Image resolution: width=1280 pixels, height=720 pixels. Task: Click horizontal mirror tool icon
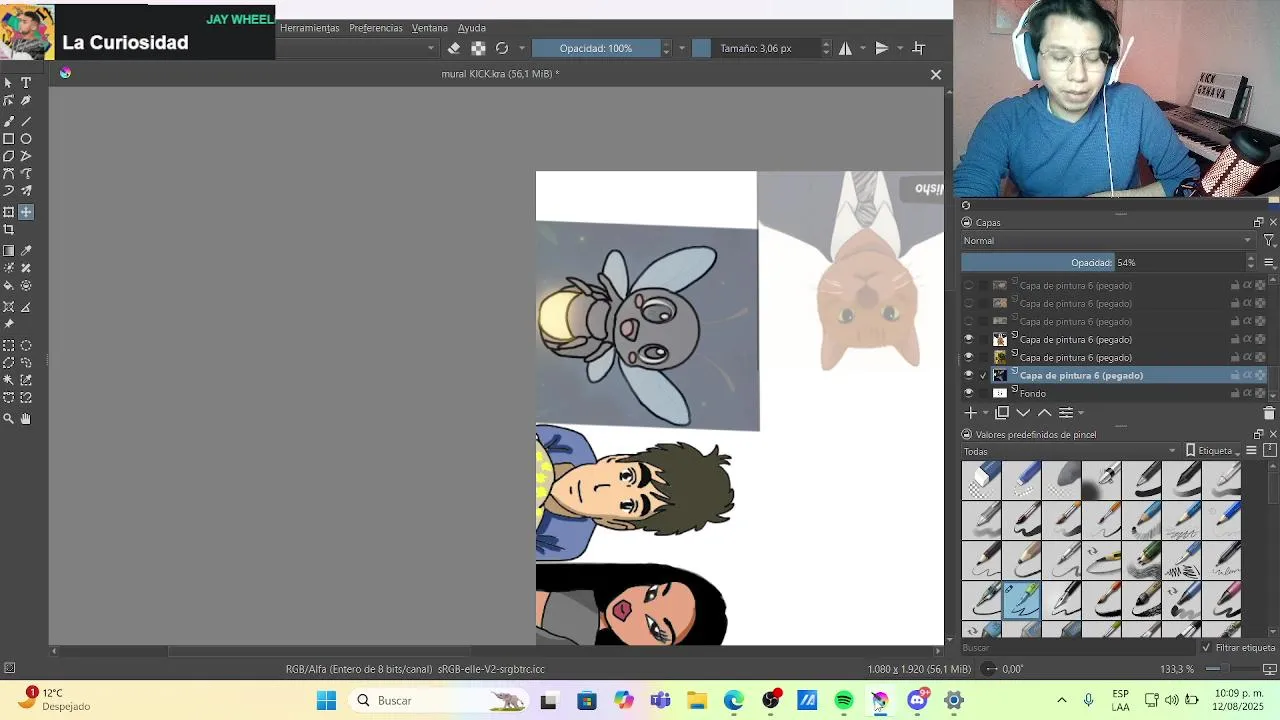point(846,48)
